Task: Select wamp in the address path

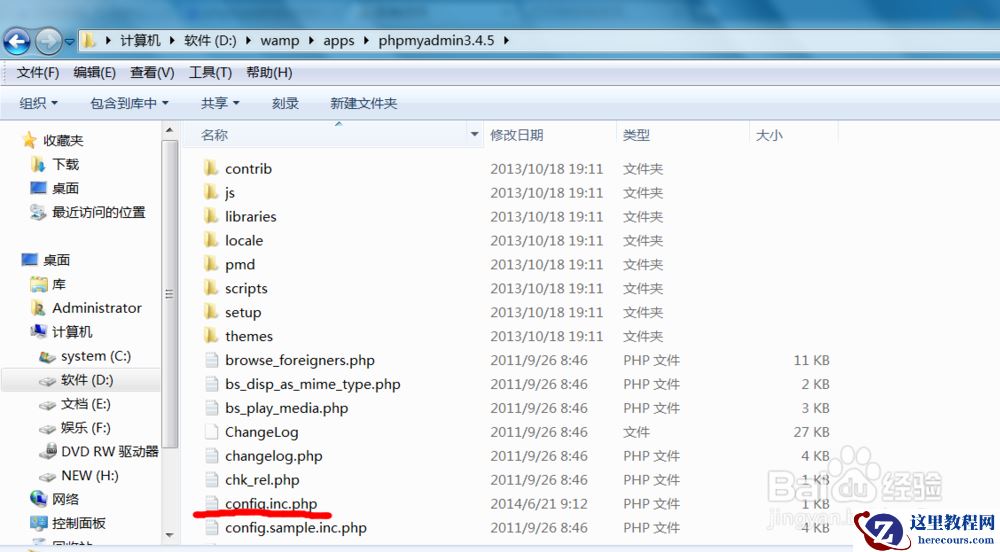Action: point(279,41)
